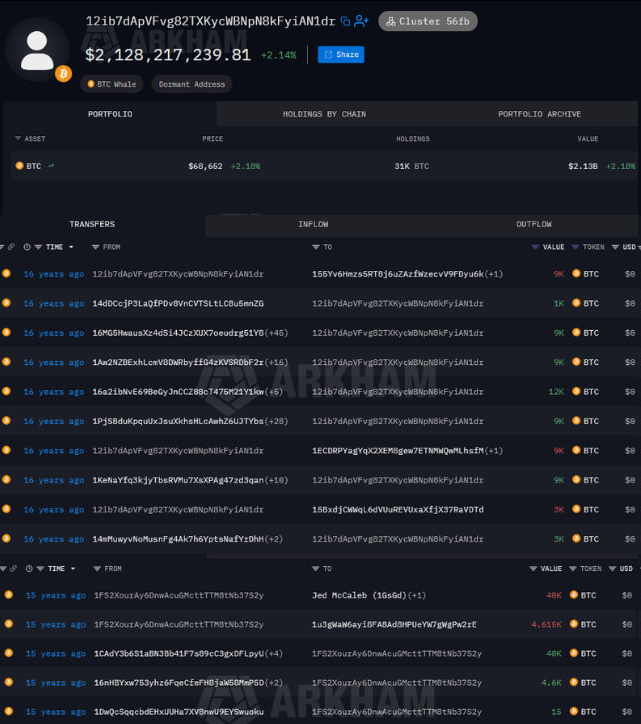
Task: Open address 15BxdjCWWqL6dVUuREVUxaXfjX37RaVDTd
Action: [x=398, y=510]
